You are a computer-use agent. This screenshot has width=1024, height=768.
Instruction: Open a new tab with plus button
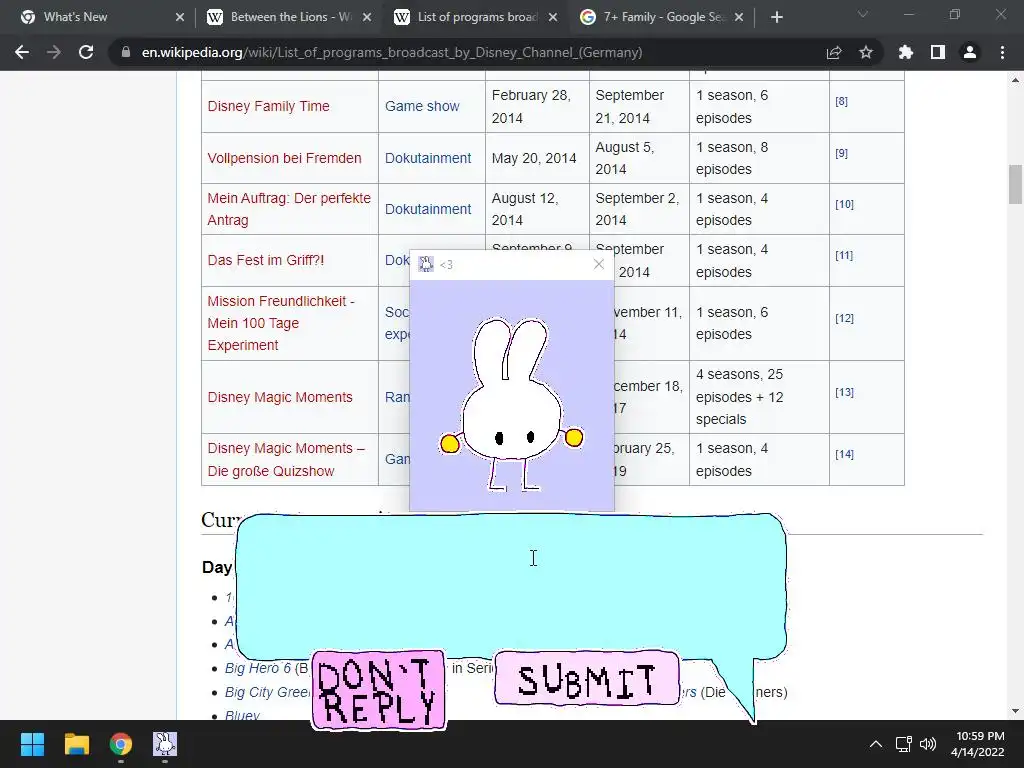(776, 17)
